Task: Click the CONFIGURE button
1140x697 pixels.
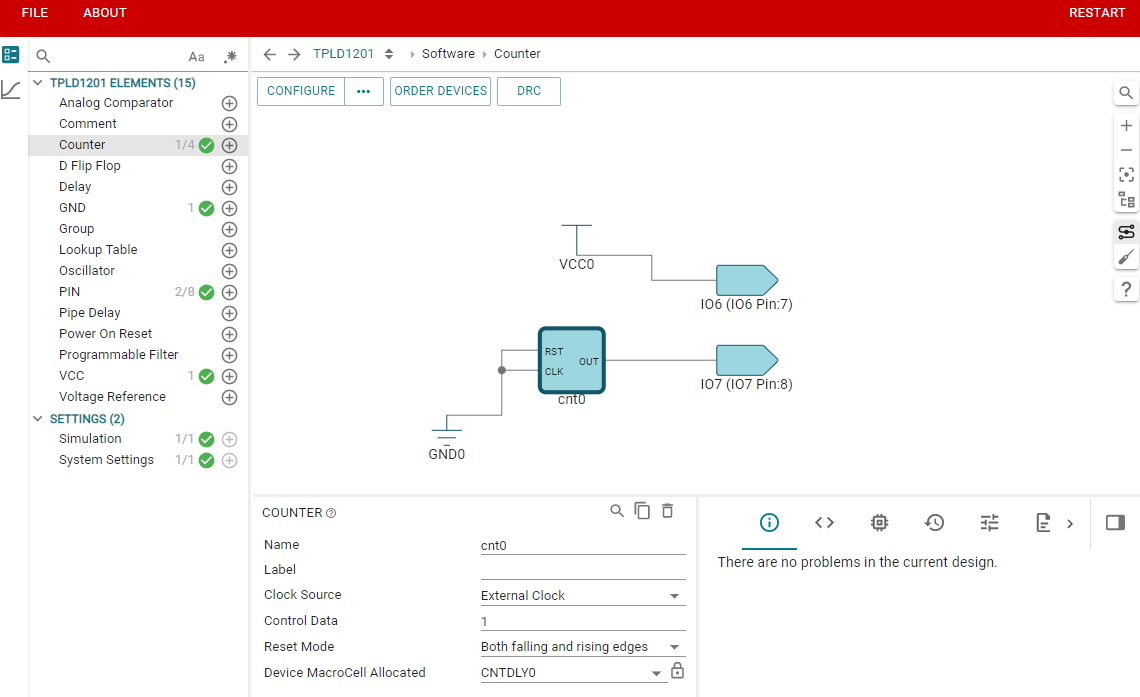Action: coord(301,92)
